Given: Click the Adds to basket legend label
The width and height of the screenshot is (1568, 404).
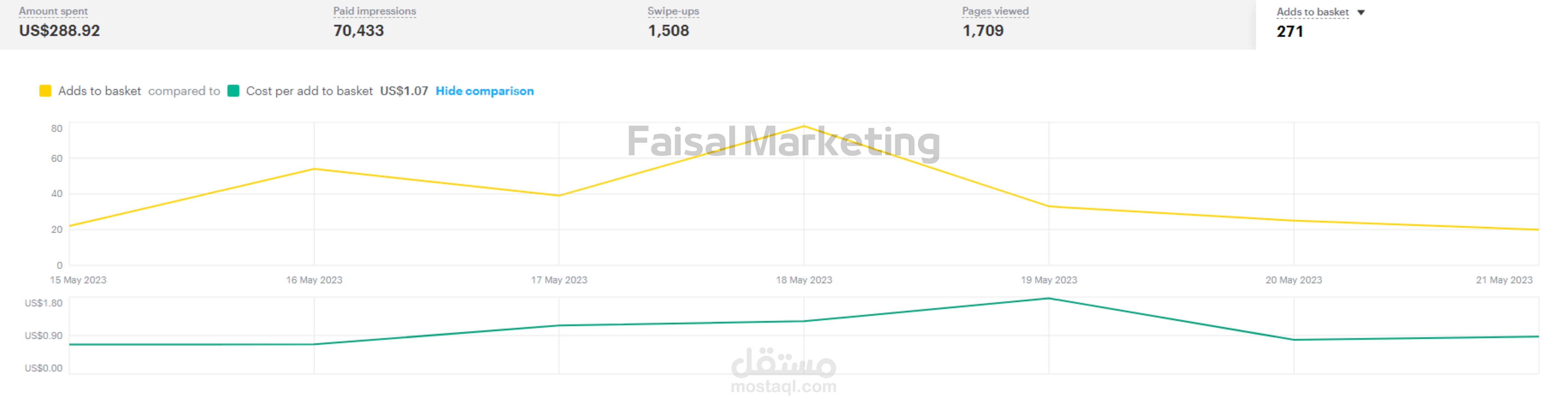Looking at the screenshot, I should click(99, 91).
